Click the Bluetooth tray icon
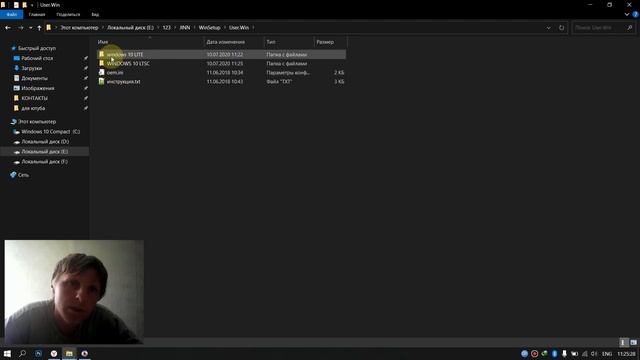This screenshot has width=640, height=360. click(554, 353)
